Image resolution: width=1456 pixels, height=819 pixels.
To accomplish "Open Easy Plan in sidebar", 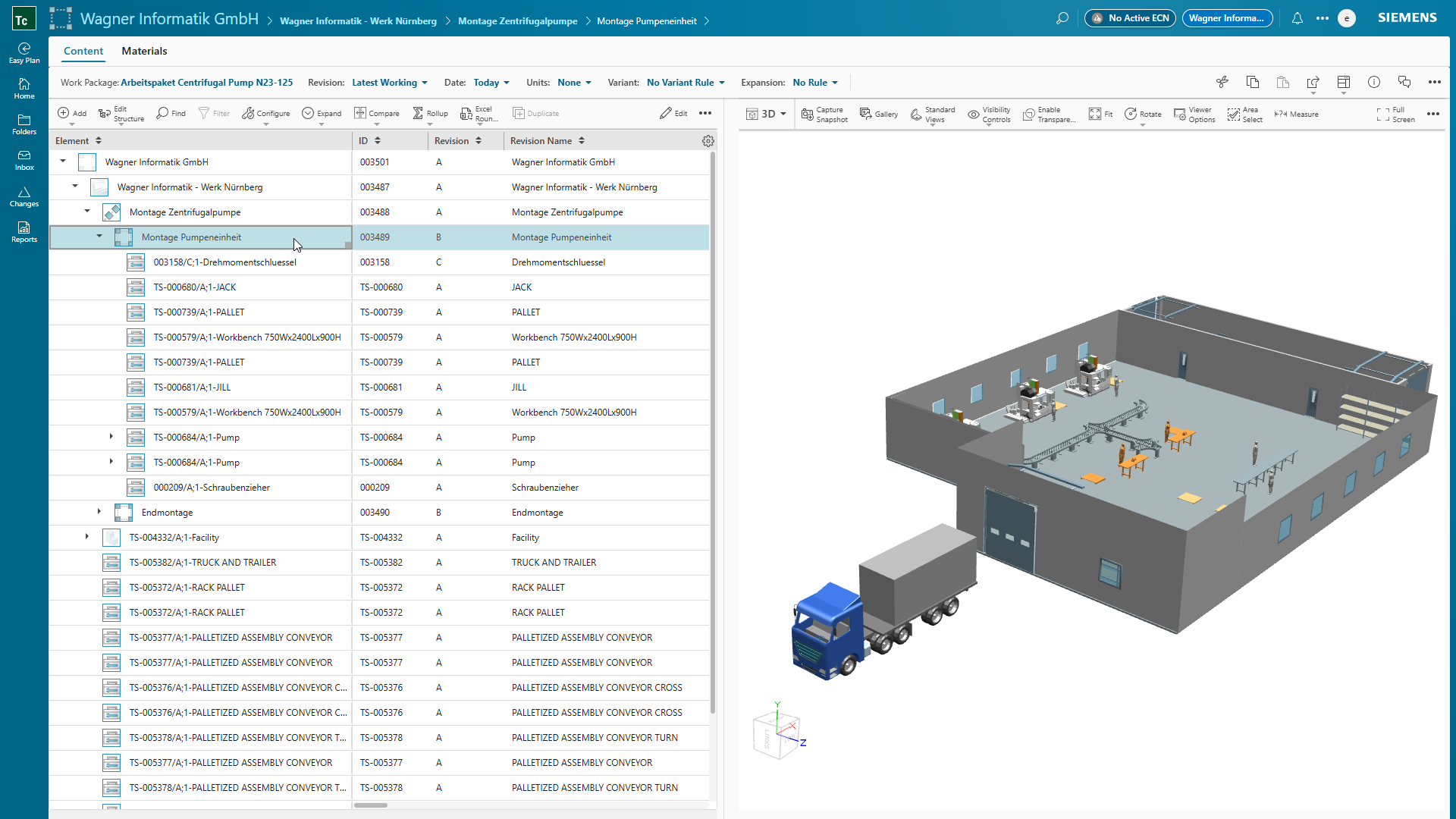I will [x=24, y=53].
